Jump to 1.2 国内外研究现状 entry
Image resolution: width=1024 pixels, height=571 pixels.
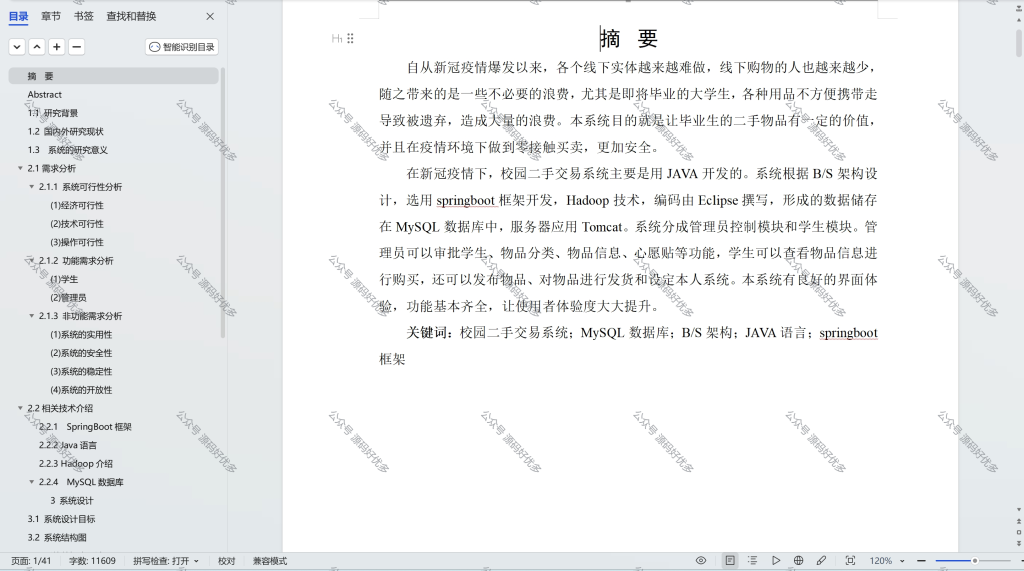click(x=65, y=131)
